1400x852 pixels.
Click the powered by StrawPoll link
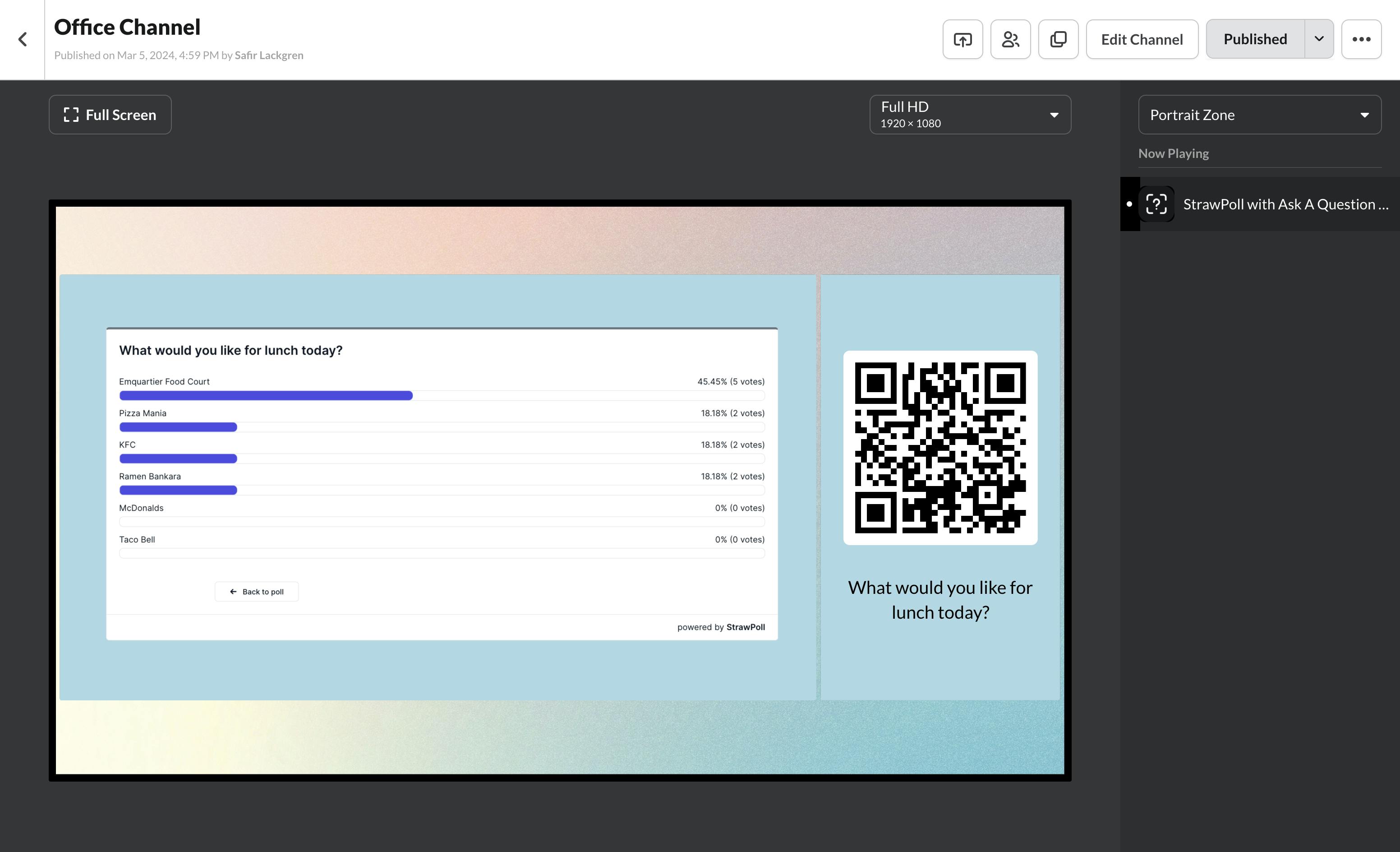click(721, 627)
